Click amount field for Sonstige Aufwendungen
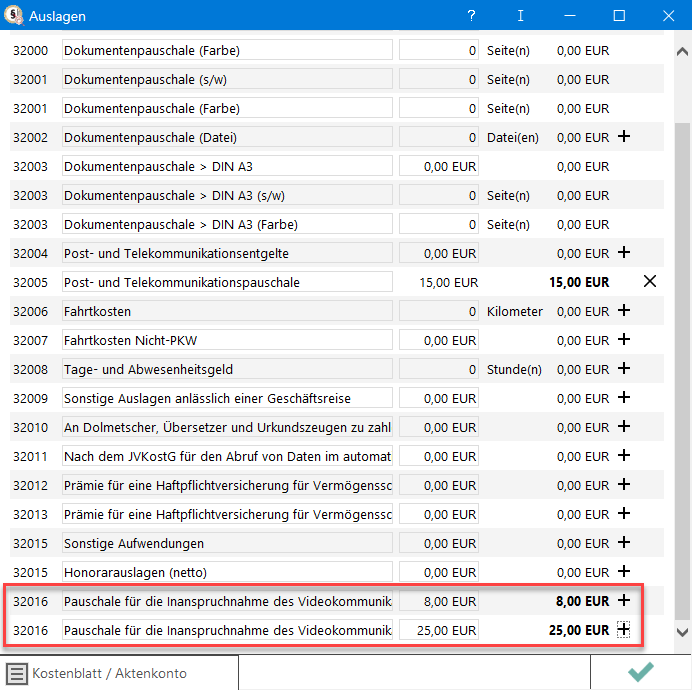This screenshot has width=692, height=690. (x=439, y=543)
